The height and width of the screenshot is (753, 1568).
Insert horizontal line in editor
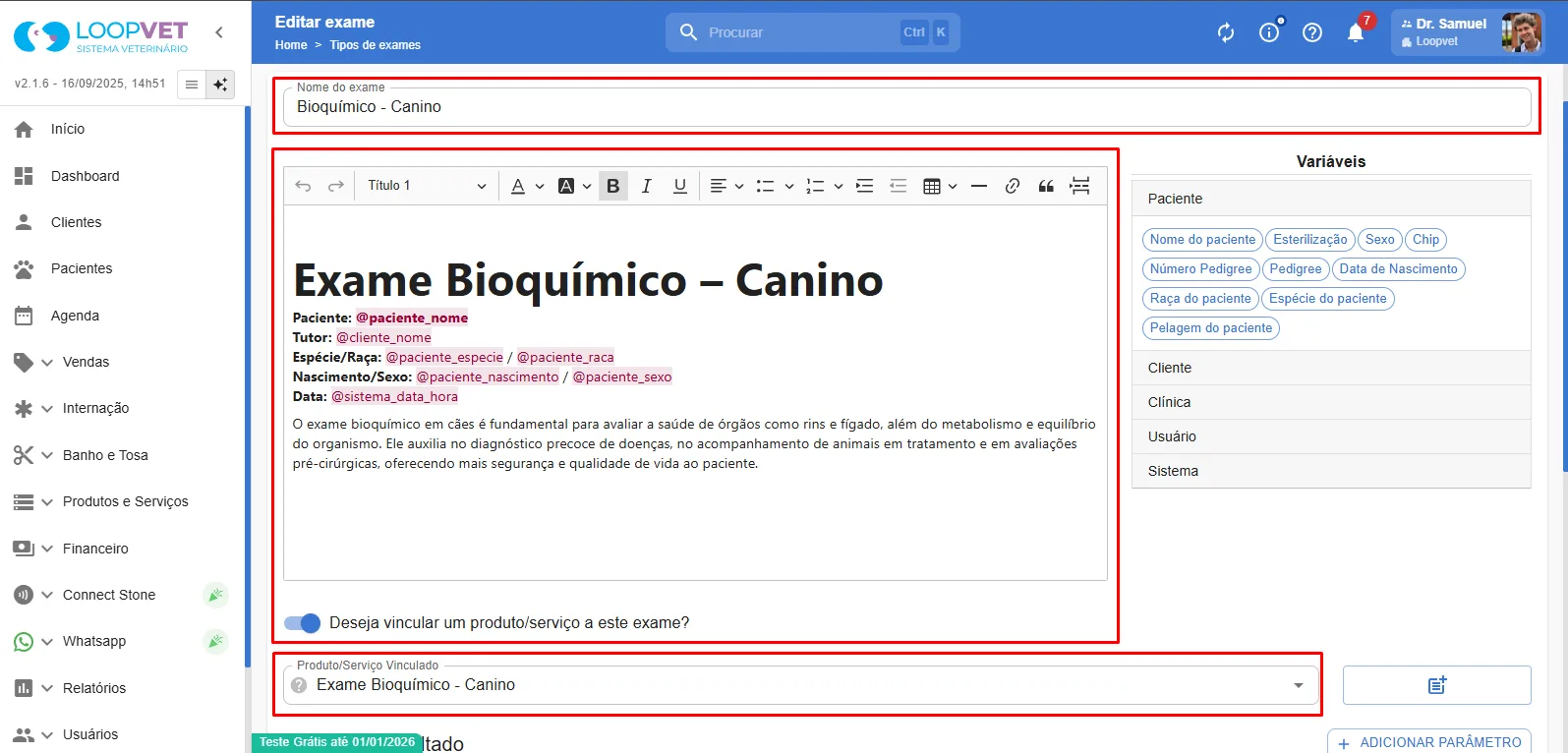point(979,186)
